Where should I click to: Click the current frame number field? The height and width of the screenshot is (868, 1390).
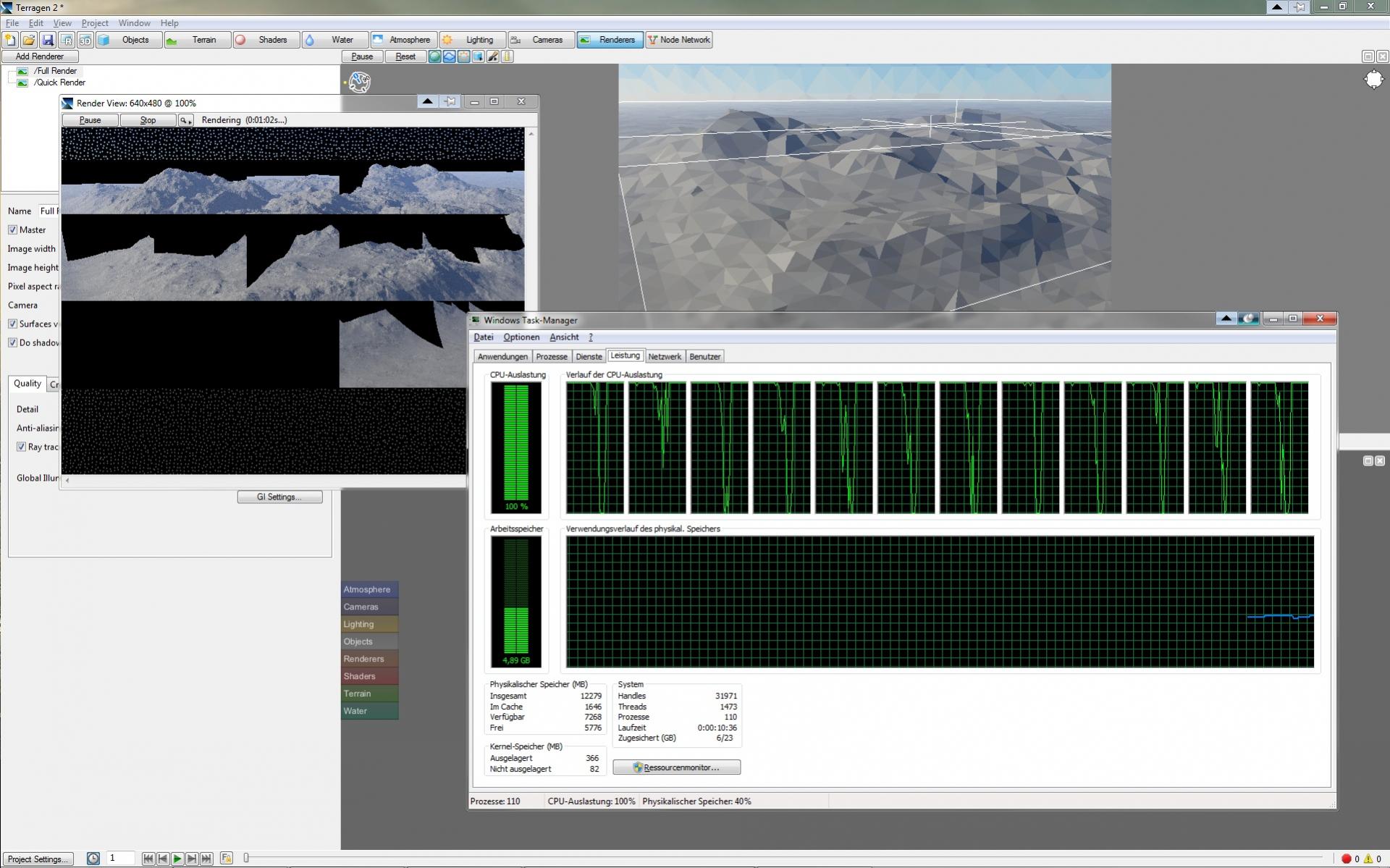(x=119, y=858)
